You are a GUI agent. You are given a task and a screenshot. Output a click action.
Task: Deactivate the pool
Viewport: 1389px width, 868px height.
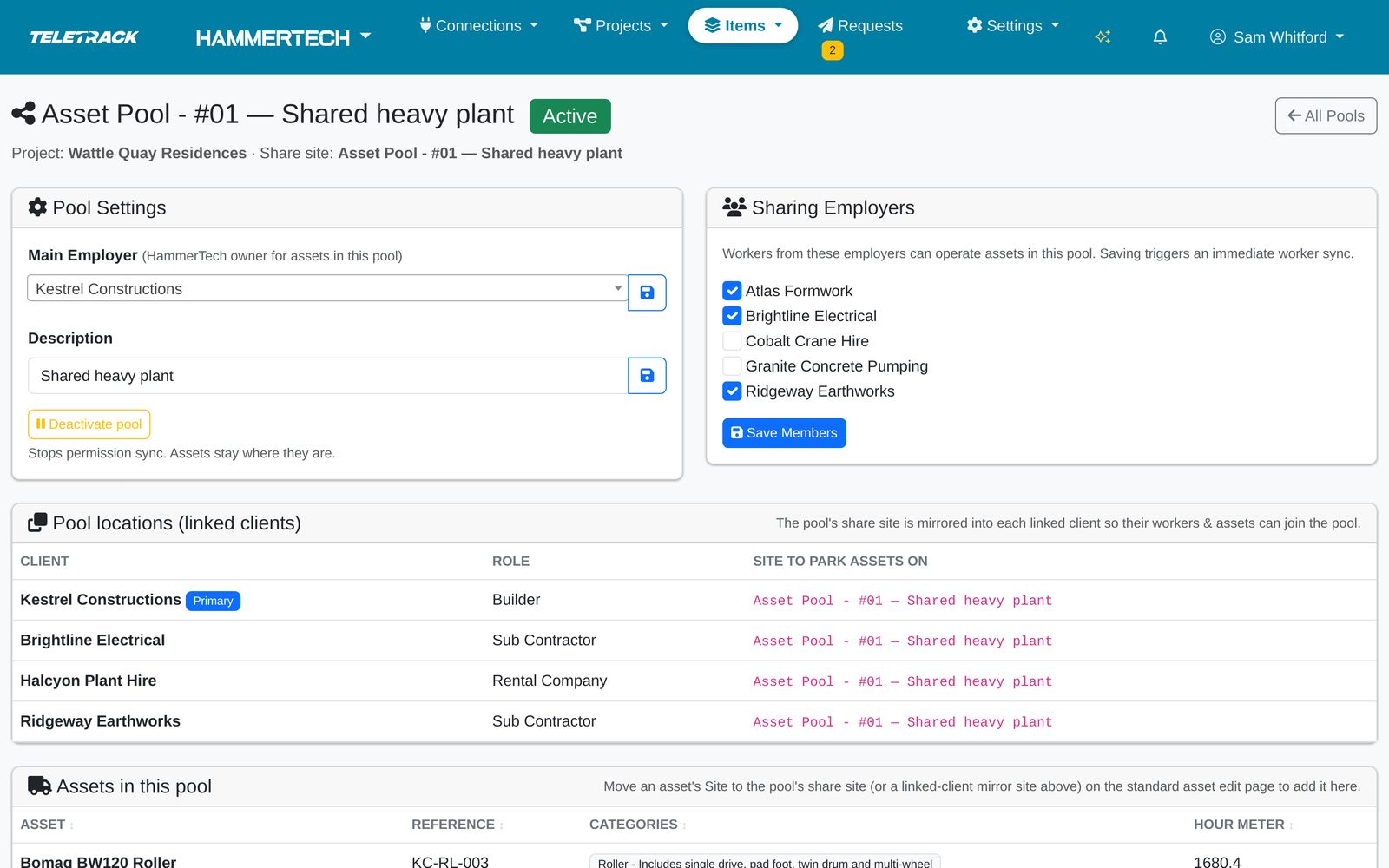tap(89, 424)
